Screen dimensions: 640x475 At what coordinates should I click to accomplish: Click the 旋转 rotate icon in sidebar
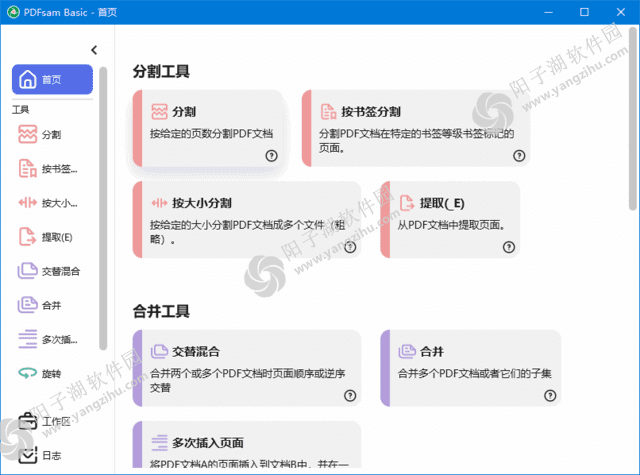click(x=27, y=373)
